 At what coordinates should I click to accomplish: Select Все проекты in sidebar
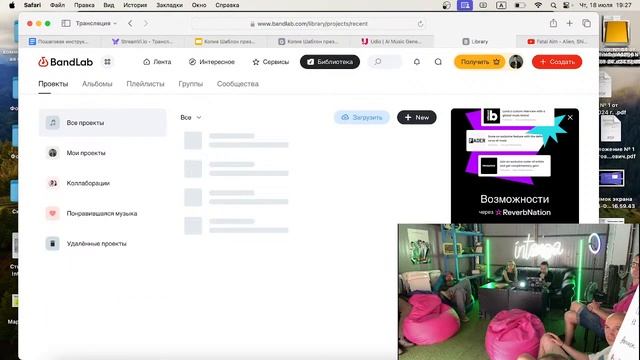(x=102, y=122)
